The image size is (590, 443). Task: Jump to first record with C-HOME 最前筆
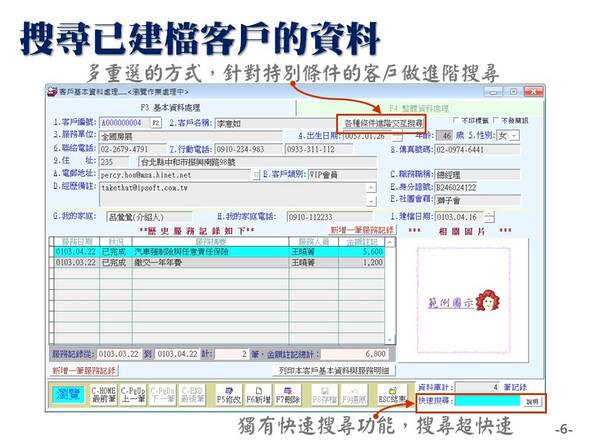pos(103,394)
